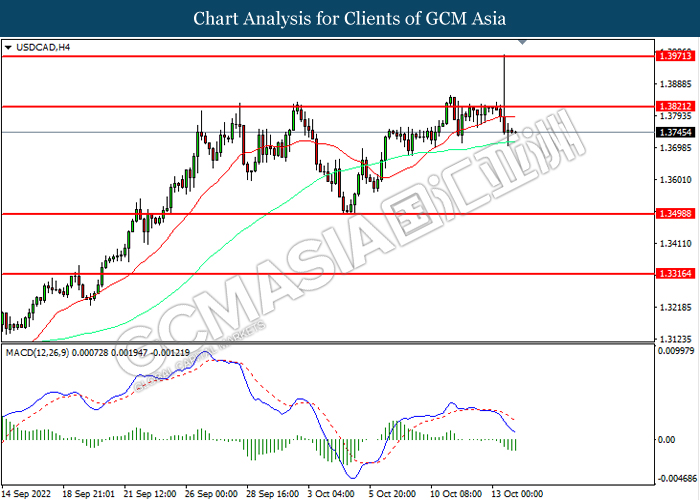Click the 18 Sep 21:01 time label
This screenshot has width=700, height=500.
[x=88, y=494]
